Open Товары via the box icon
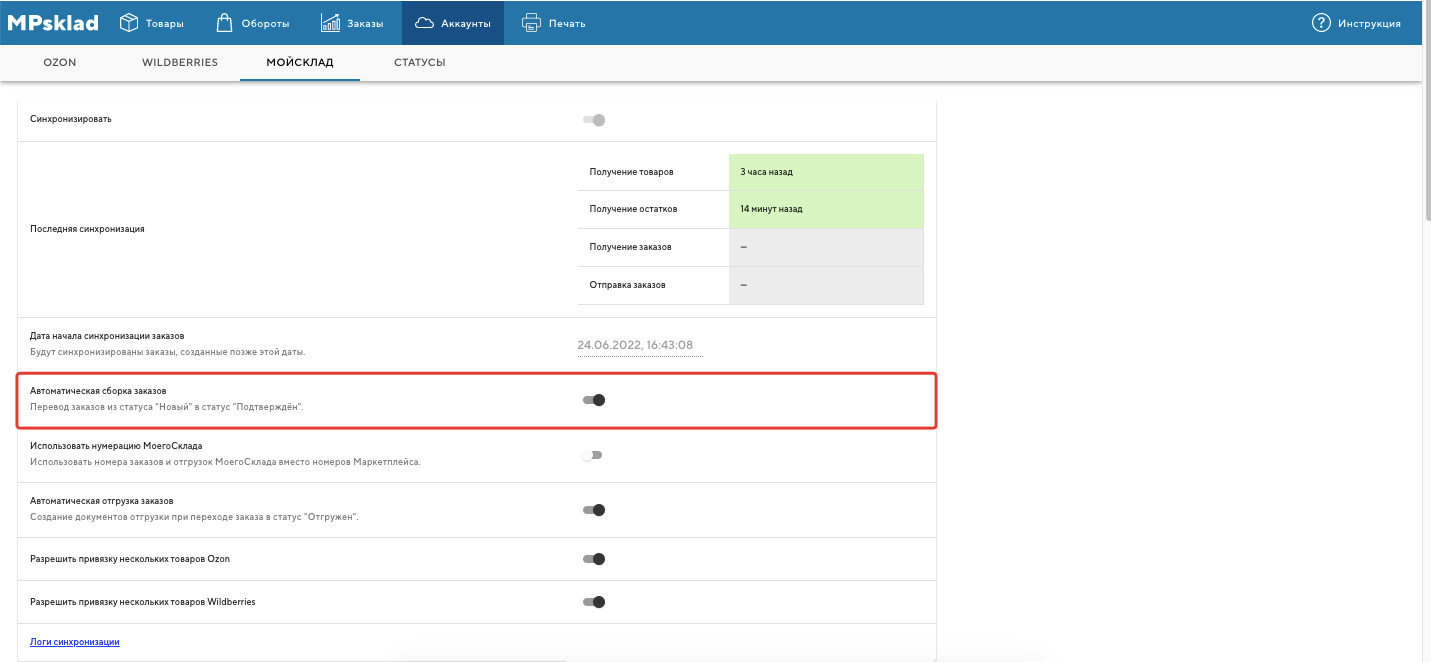 [x=129, y=22]
